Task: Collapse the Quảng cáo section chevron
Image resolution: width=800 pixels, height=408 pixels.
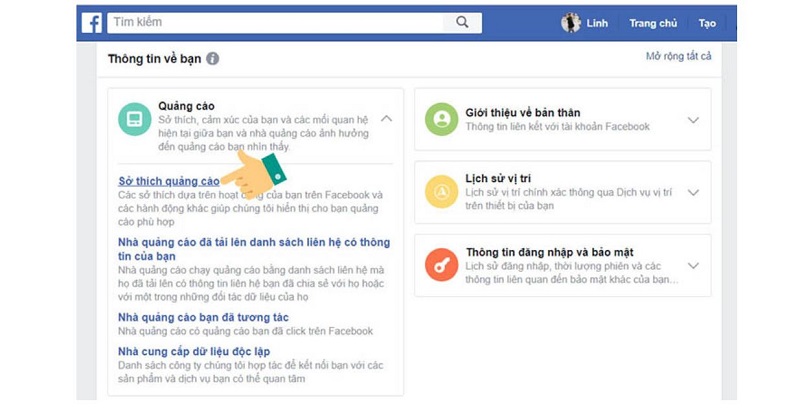Action: tap(387, 118)
